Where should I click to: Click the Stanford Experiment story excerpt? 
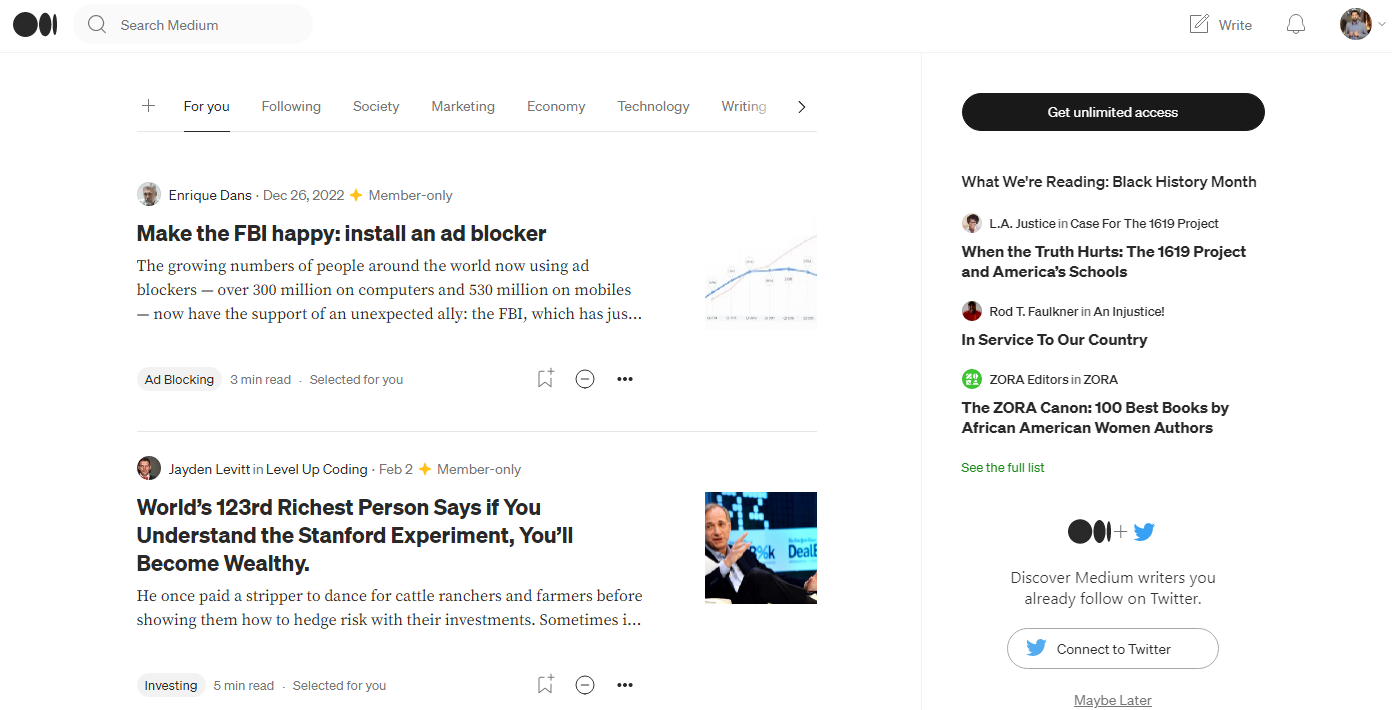[x=390, y=608]
